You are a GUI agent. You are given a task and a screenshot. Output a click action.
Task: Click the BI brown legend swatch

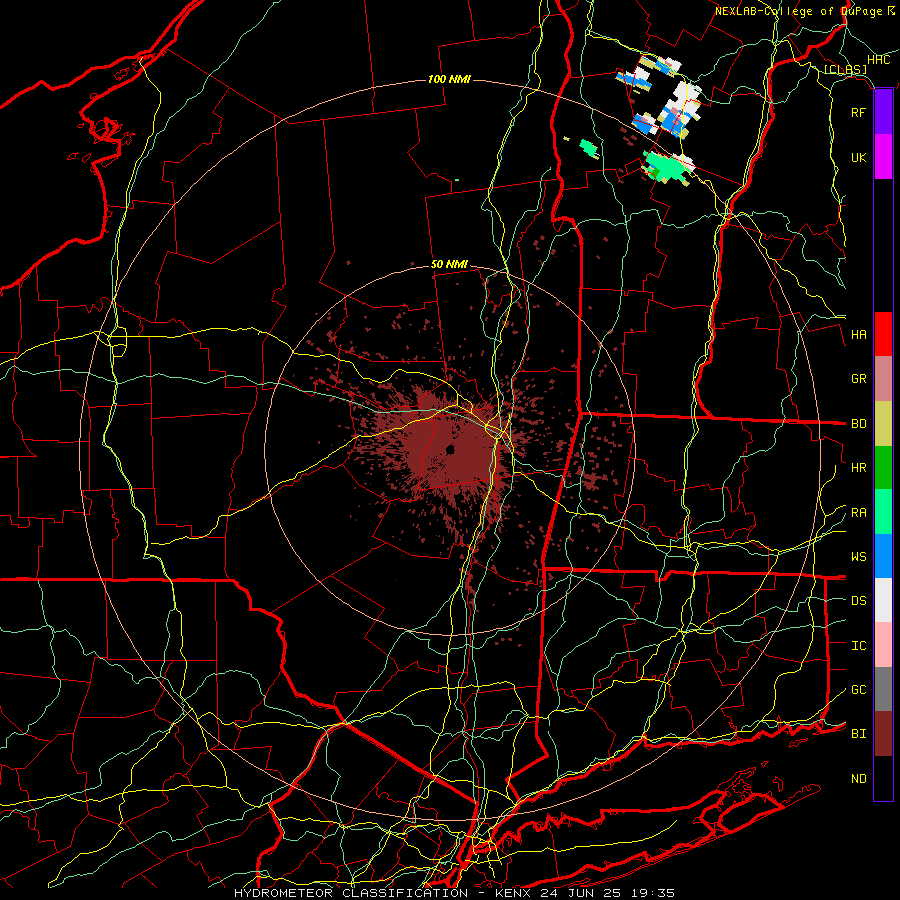(883, 734)
